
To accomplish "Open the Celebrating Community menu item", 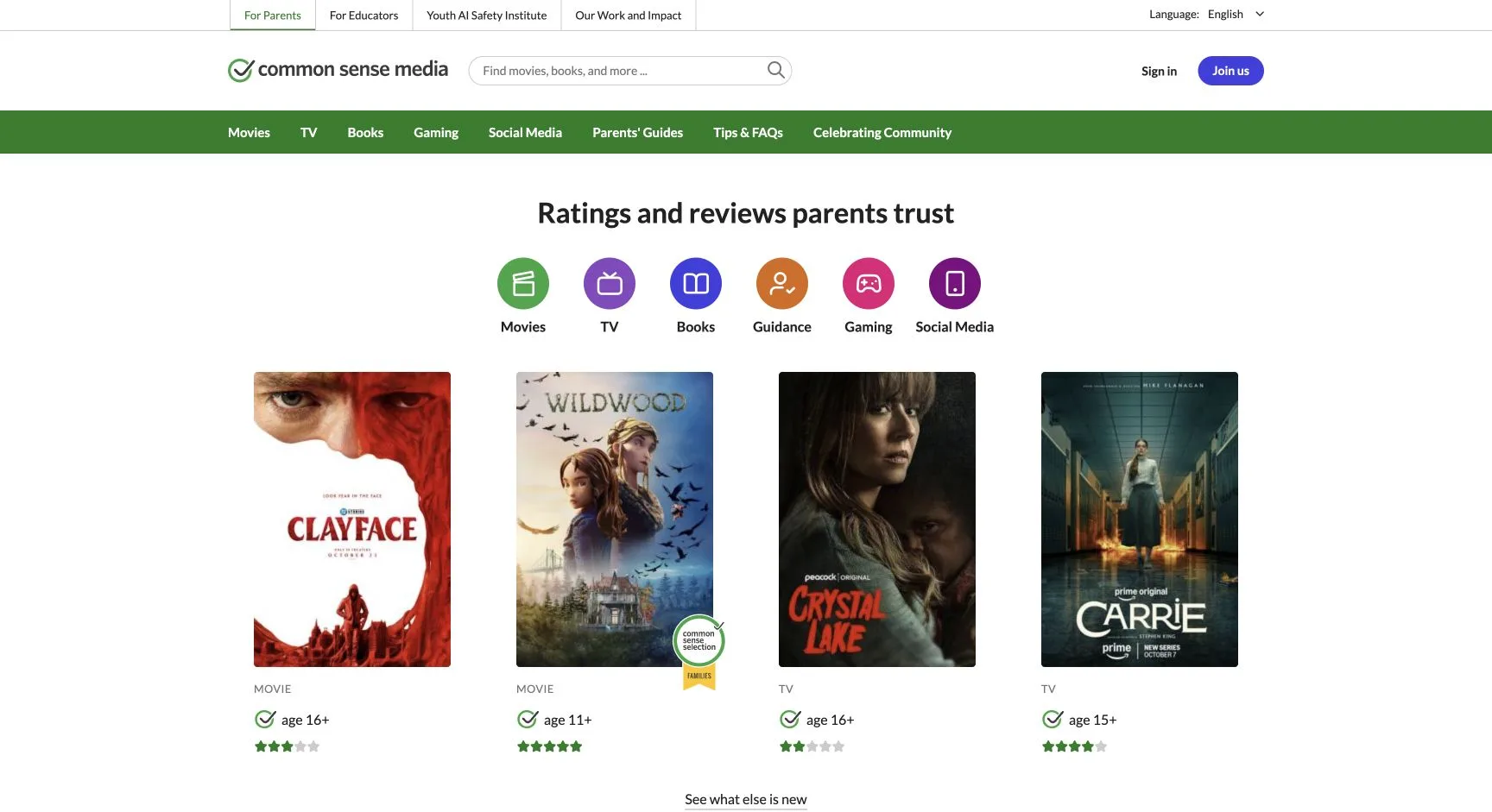I will tap(882, 132).
